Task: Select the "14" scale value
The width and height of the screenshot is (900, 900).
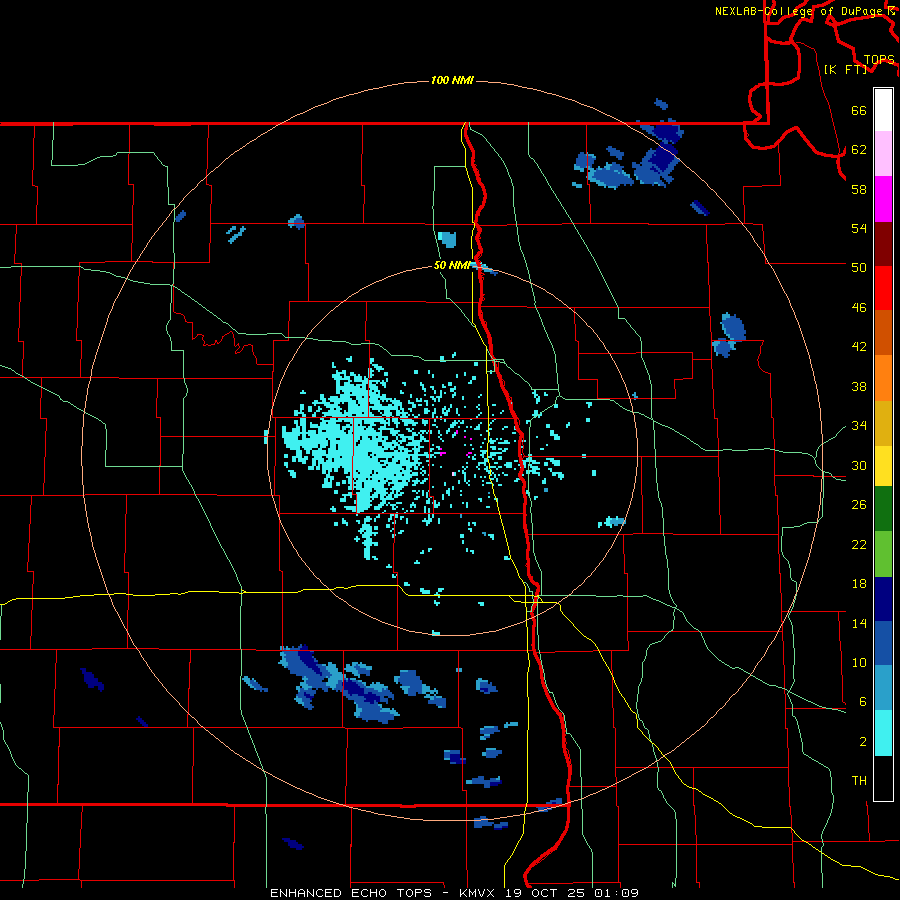Action: tap(859, 623)
